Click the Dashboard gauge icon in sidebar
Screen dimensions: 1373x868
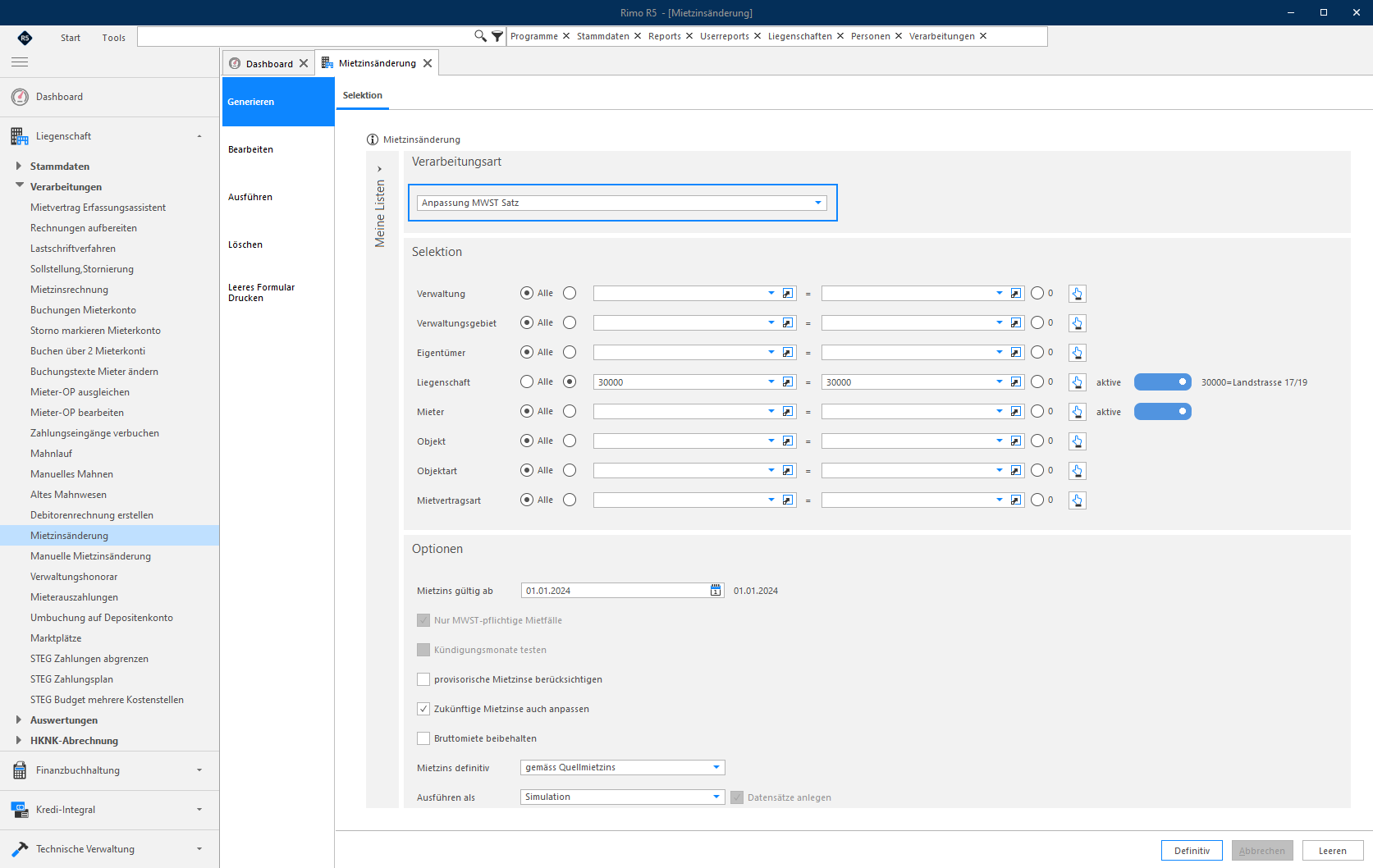[20, 97]
